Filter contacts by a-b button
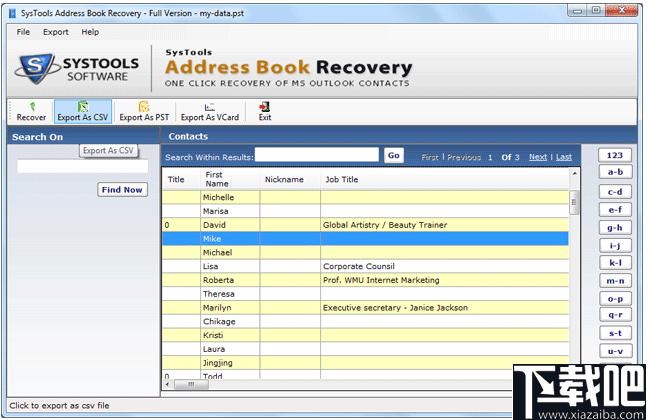 pyautogui.click(x=615, y=172)
